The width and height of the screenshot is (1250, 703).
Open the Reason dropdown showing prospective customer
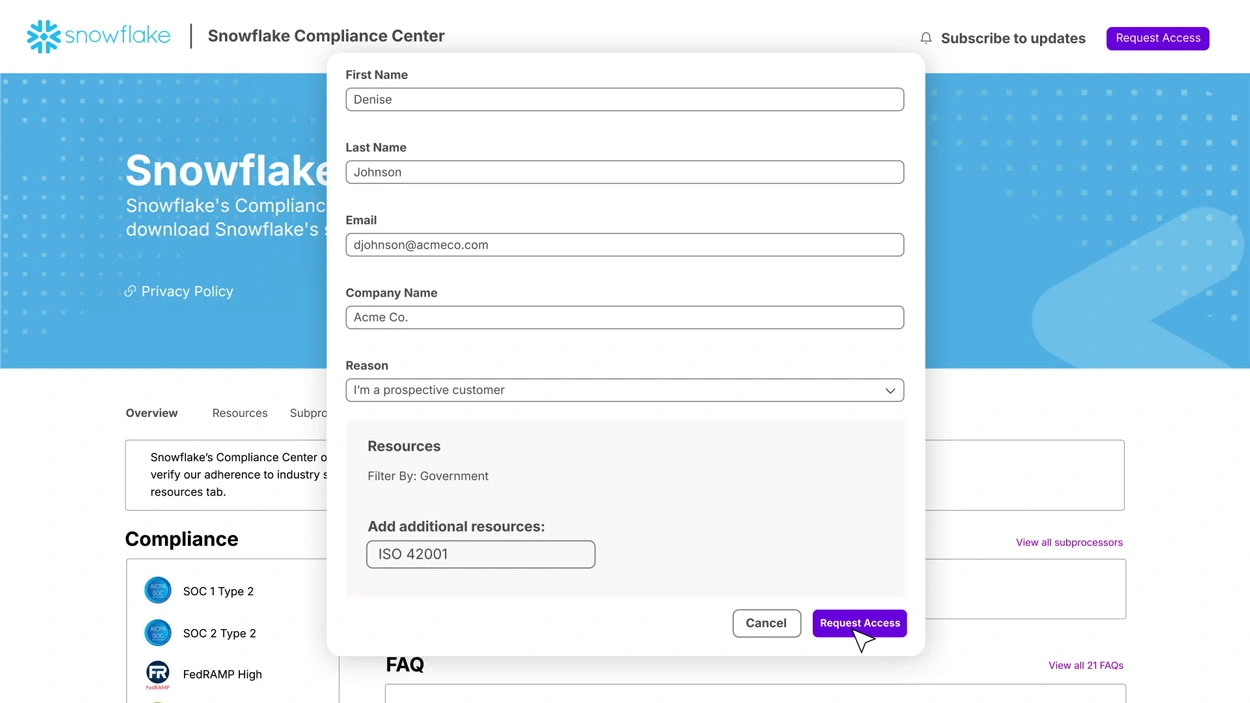pos(624,390)
